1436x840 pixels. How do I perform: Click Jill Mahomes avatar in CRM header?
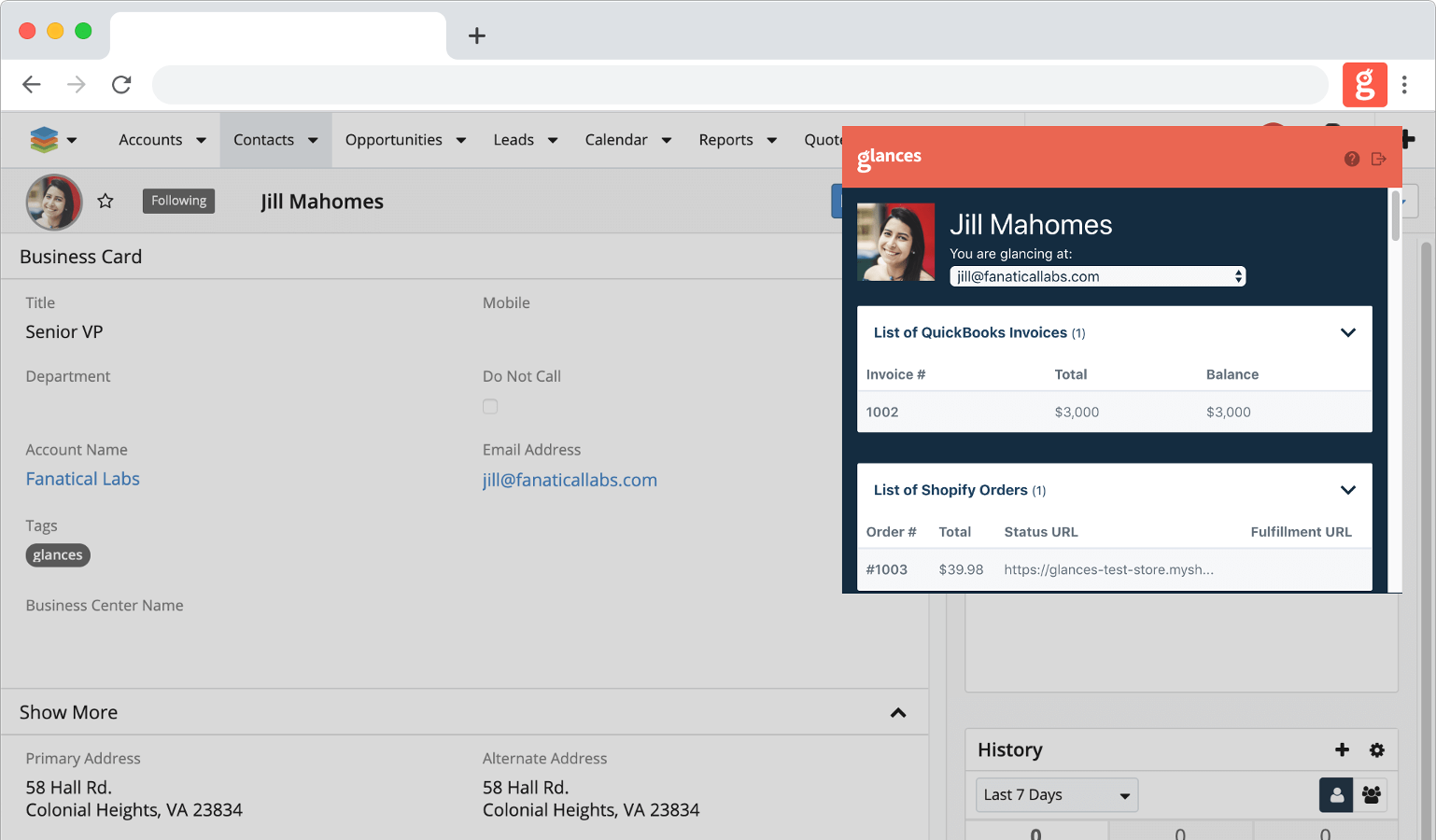[54, 202]
